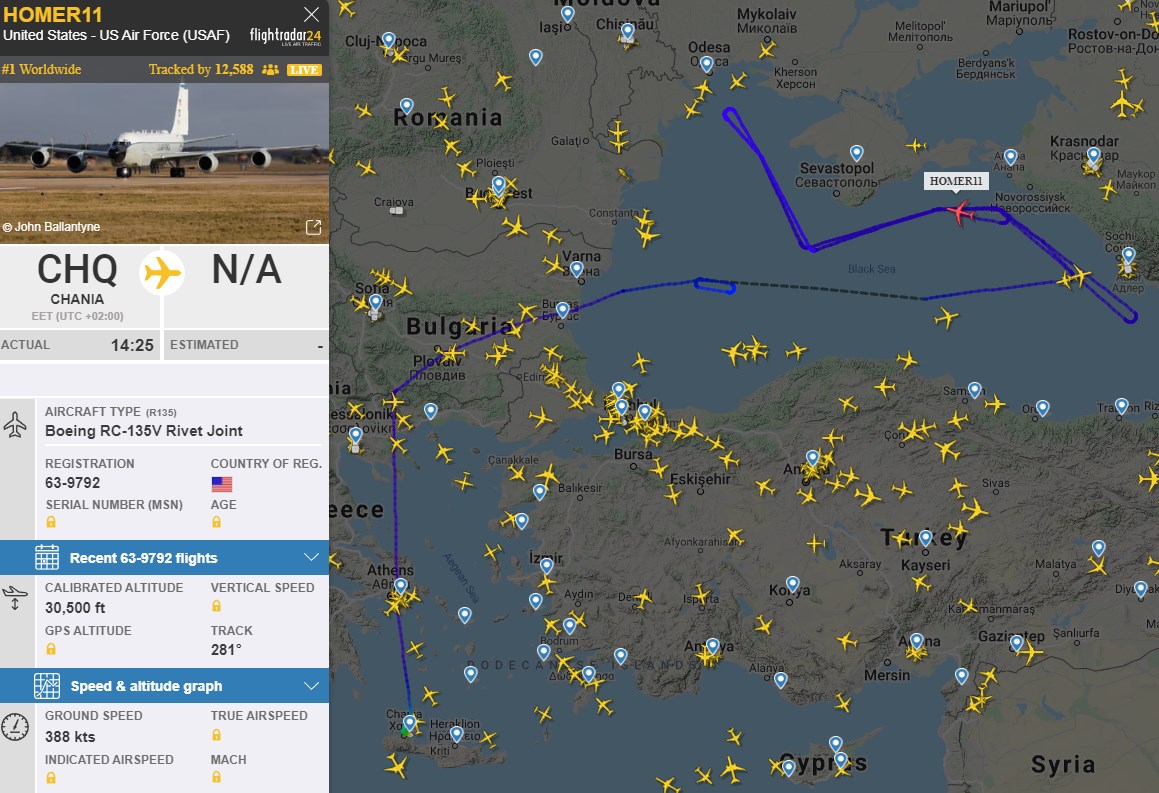The height and width of the screenshot is (793, 1159).
Task: Close the HOMER11 flight panel
Action: click(312, 15)
